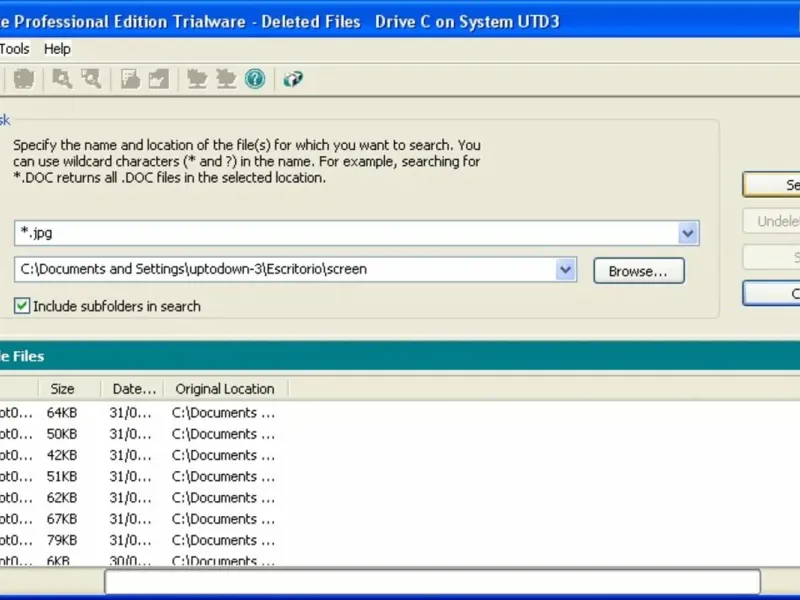Image resolution: width=800 pixels, height=600 pixels.
Task: Click the grayed drive icon left of help
Action: pos(226,79)
